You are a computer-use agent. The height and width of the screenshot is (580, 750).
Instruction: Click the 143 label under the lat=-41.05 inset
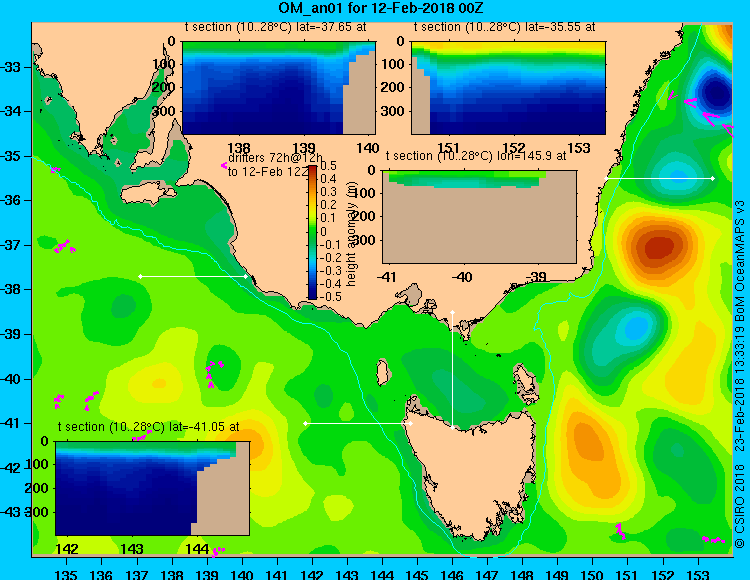pyautogui.click(x=132, y=548)
